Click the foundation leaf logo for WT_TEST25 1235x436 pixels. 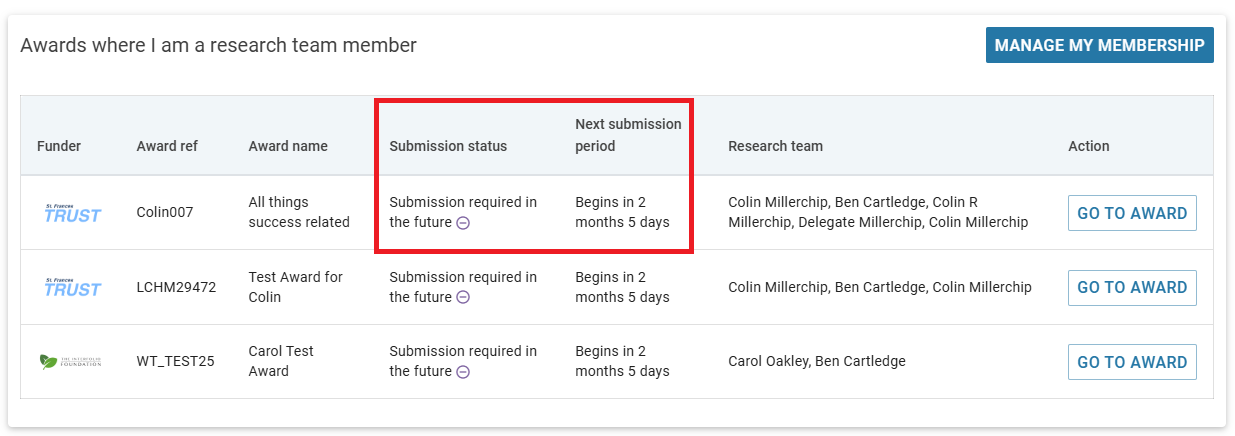pyautogui.click(x=71, y=362)
